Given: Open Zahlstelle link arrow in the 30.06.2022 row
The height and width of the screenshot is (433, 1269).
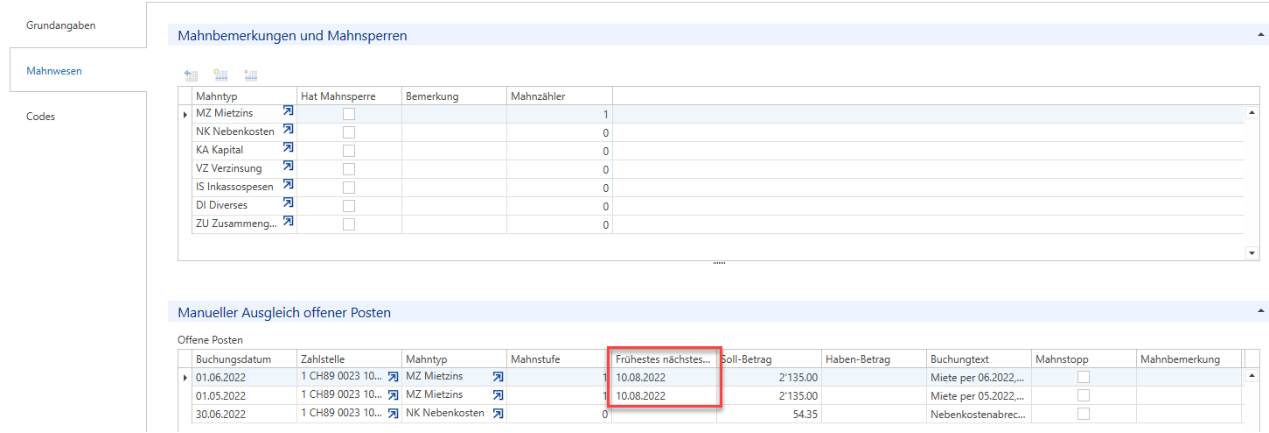Looking at the screenshot, I should pyautogui.click(x=393, y=413).
